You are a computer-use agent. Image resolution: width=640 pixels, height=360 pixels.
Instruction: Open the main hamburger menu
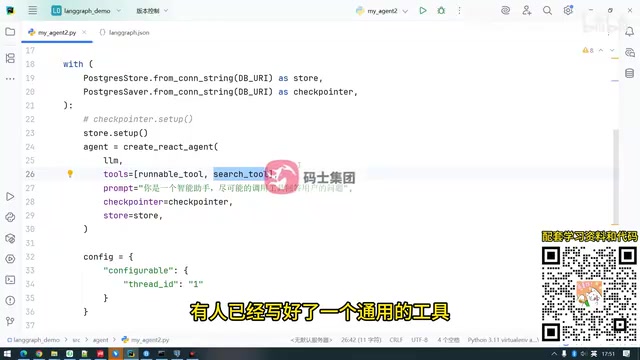click(33, 11)
